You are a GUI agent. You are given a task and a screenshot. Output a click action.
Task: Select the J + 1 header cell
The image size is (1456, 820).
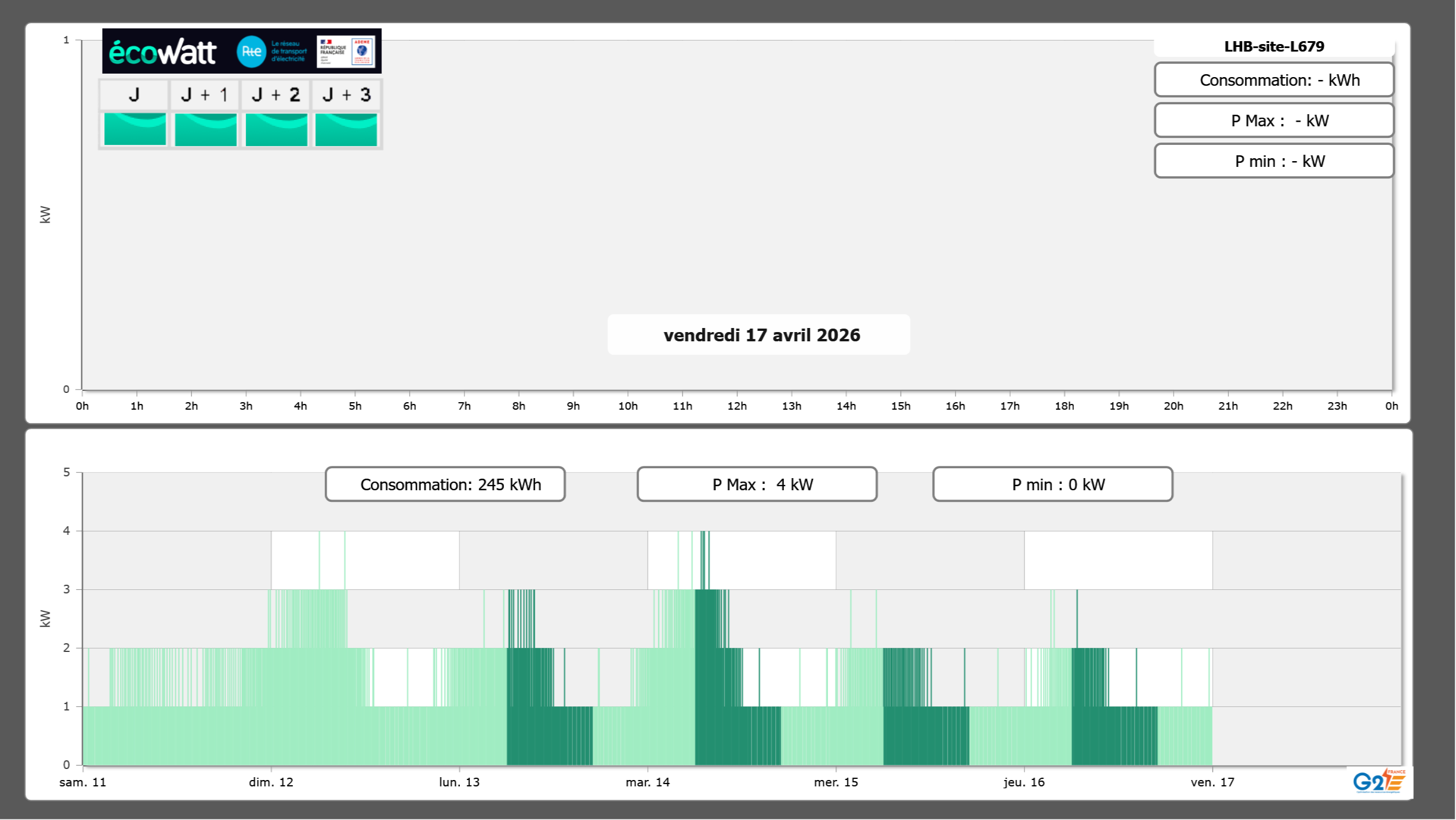(205, 95)
